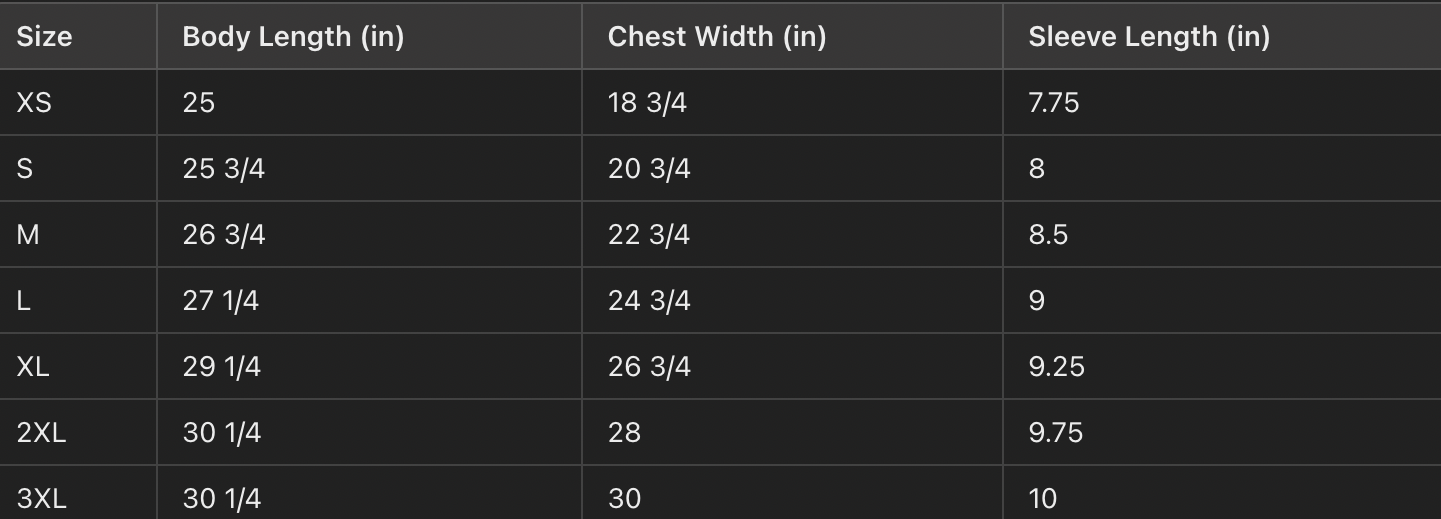This screenshot has width=1441, height=519.
Task: Click the Body Length (in) header
Action: click(x=293, y=37)
